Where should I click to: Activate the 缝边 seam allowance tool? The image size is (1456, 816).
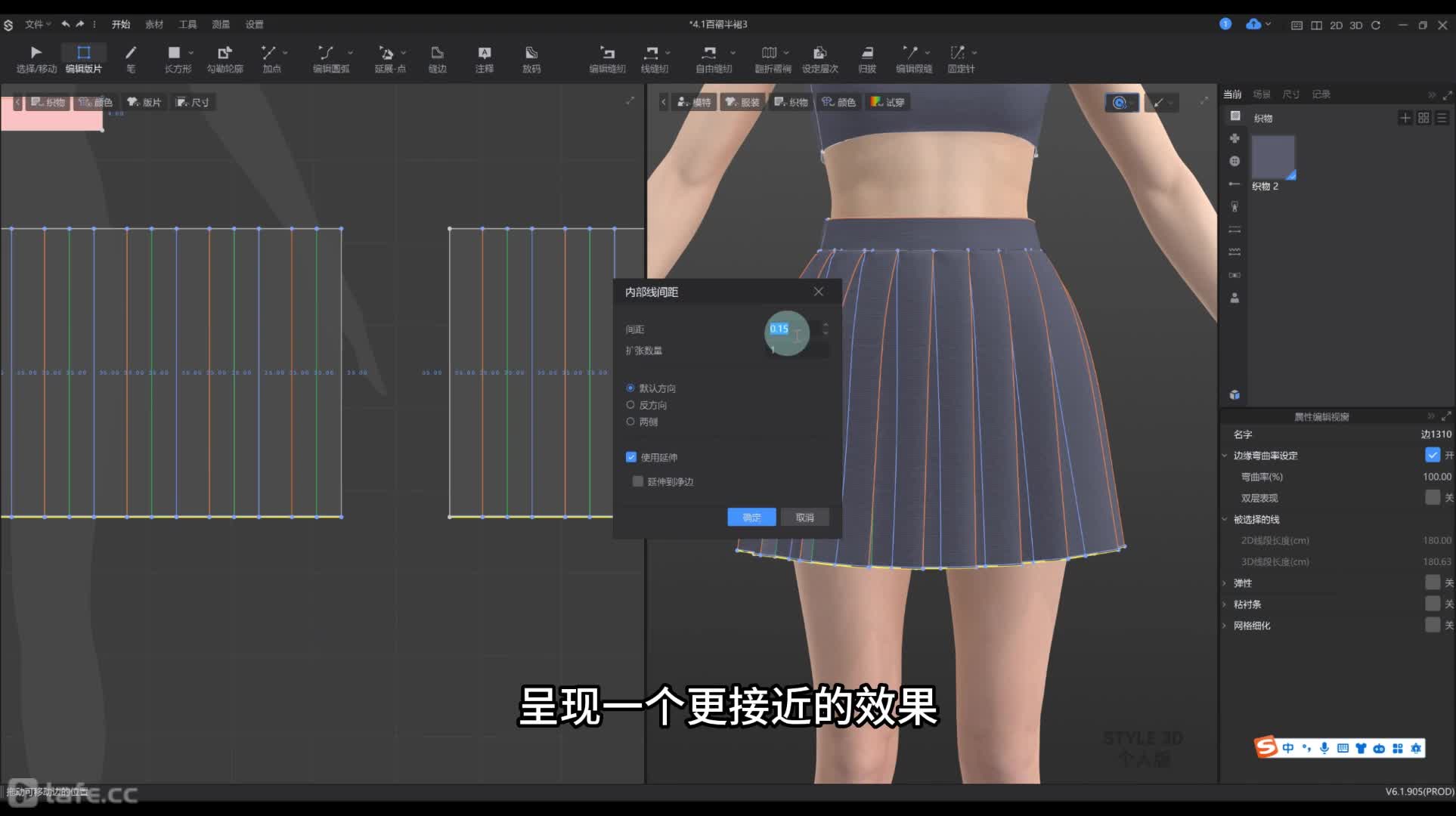pyautogui.click(x=437, y=59)
